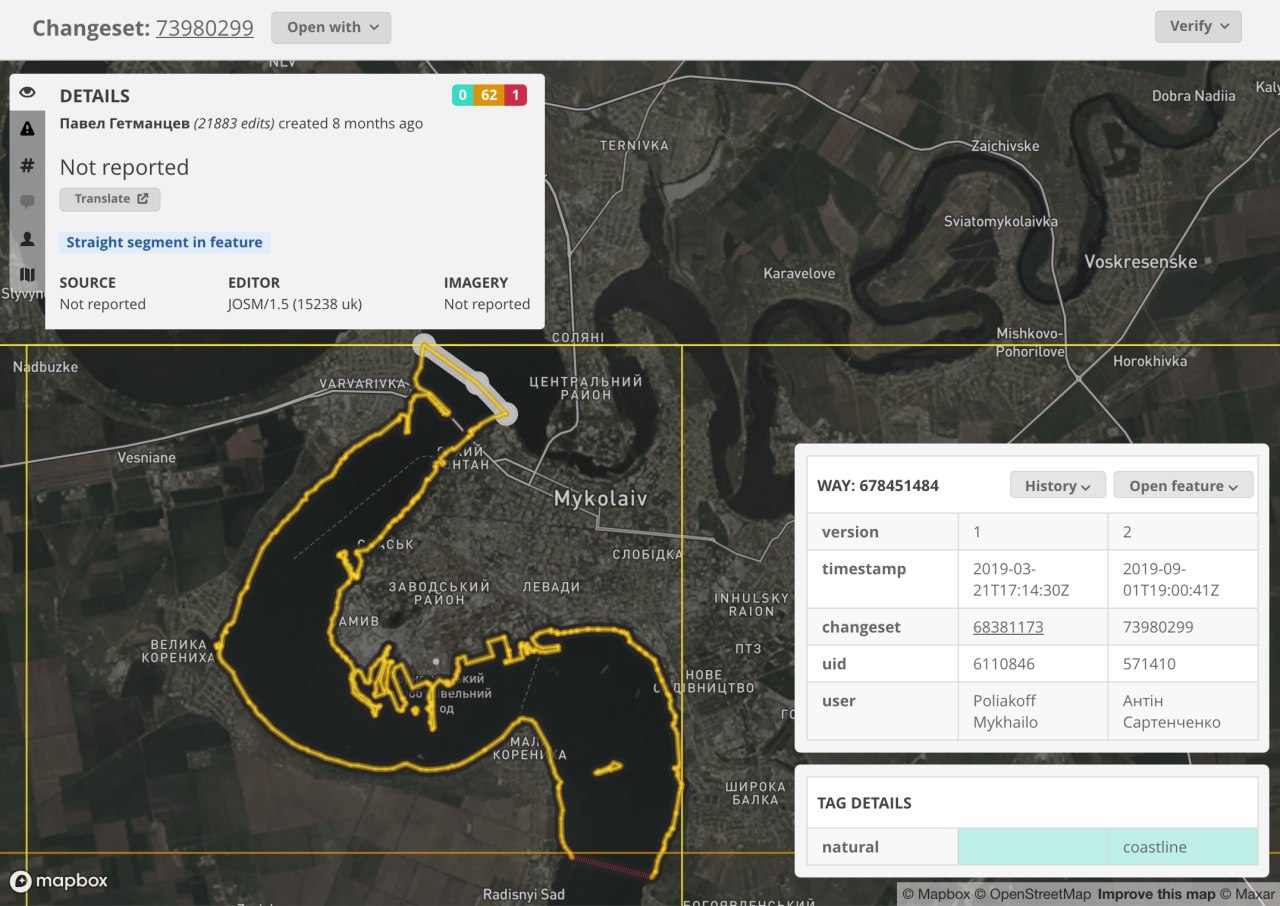Click the external link icon on Translate
Viewport: 1280px width, 906px height.
(x=143, y=198)
